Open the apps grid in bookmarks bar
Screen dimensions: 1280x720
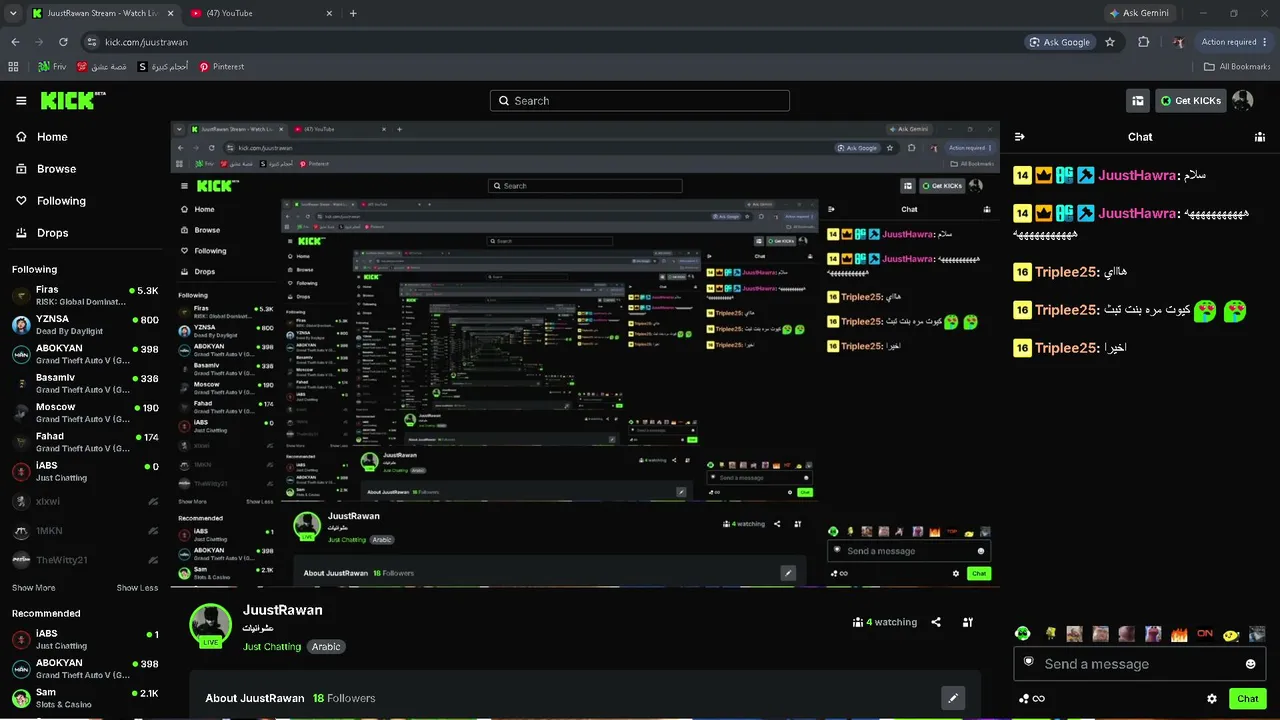(x=13, y=67)
